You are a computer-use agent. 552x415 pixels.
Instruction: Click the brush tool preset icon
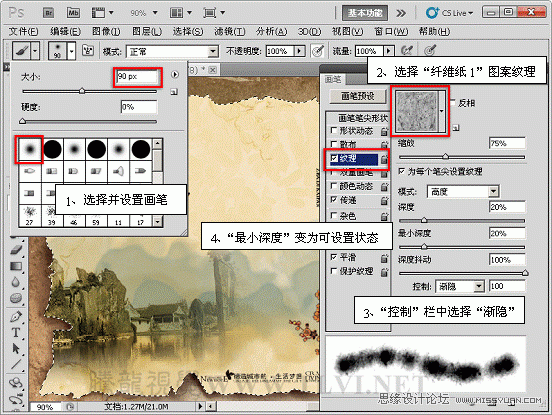21,51
